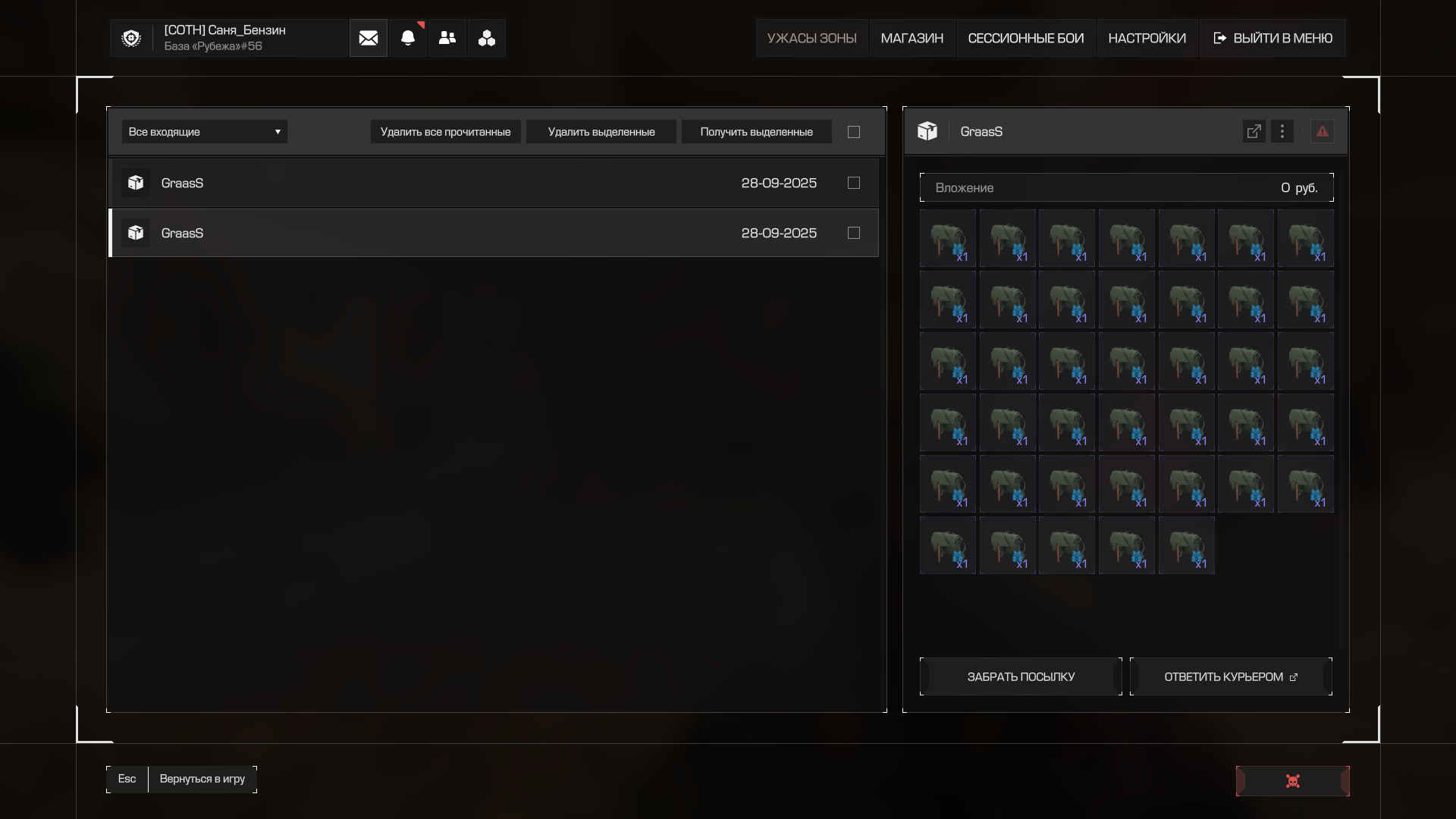
Task: Open the НАСТРОЙКИ menu
Action: (1147, 38)
